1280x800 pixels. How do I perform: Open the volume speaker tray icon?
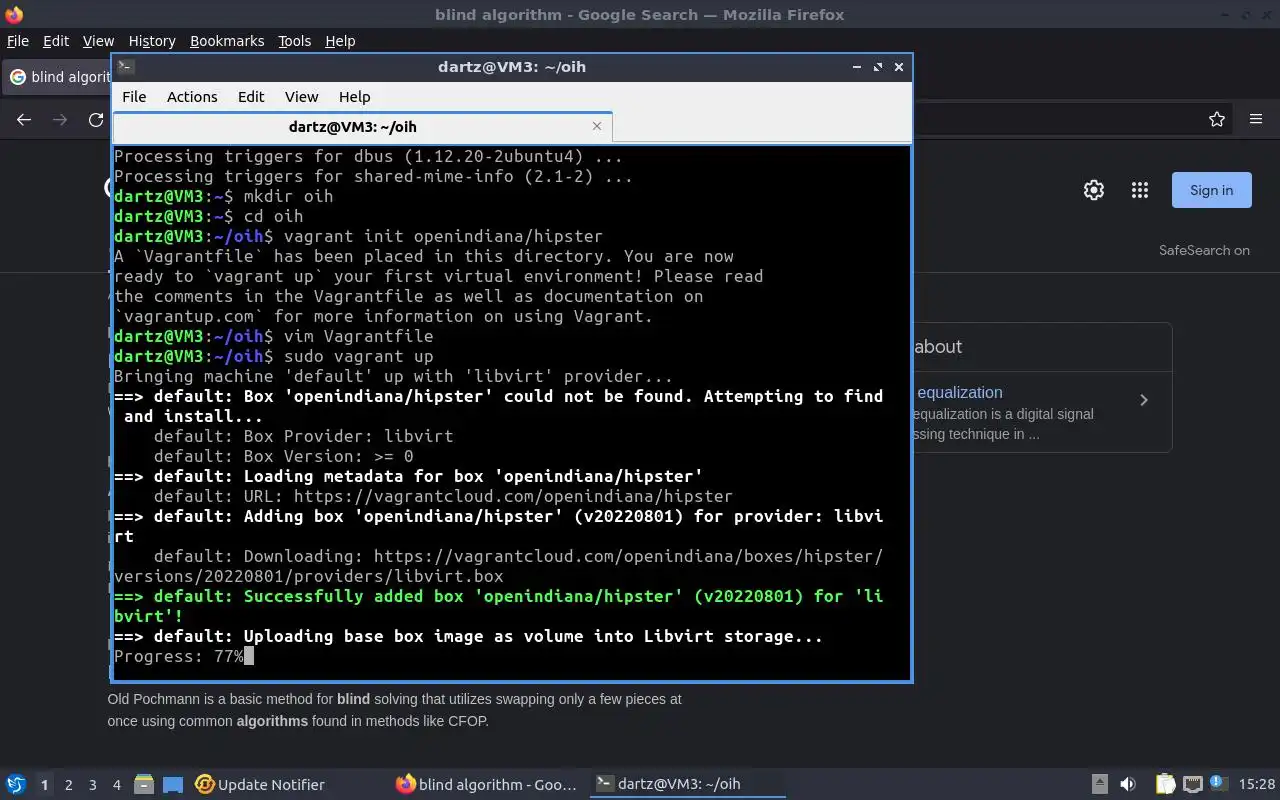tap(1127, 785)
